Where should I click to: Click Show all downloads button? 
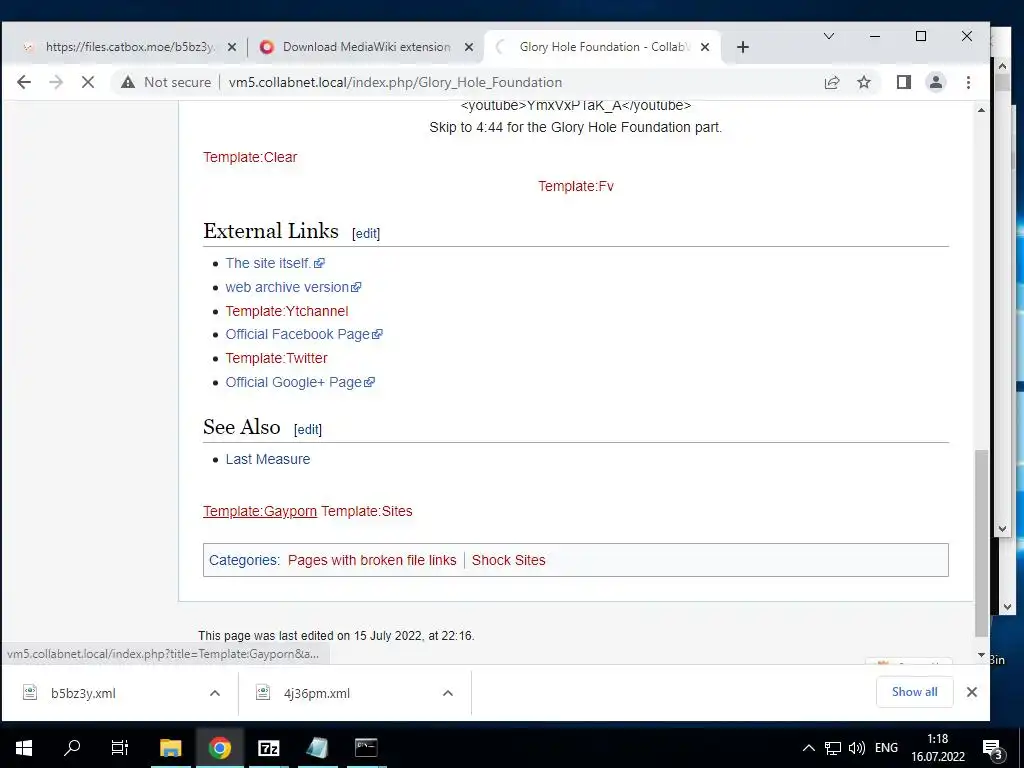[x=914, y=692]
